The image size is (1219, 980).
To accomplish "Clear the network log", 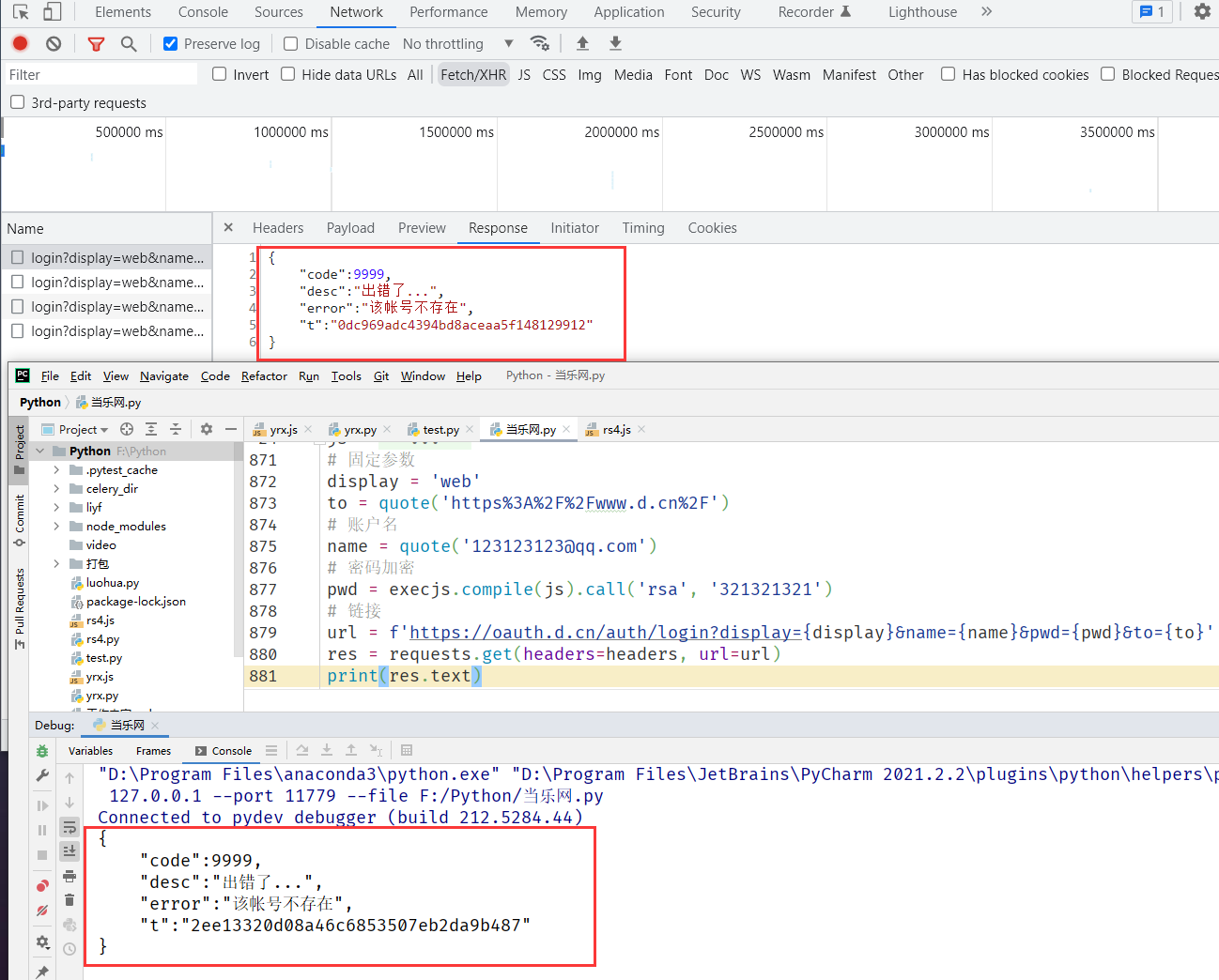I will click(x=54, y=43).
